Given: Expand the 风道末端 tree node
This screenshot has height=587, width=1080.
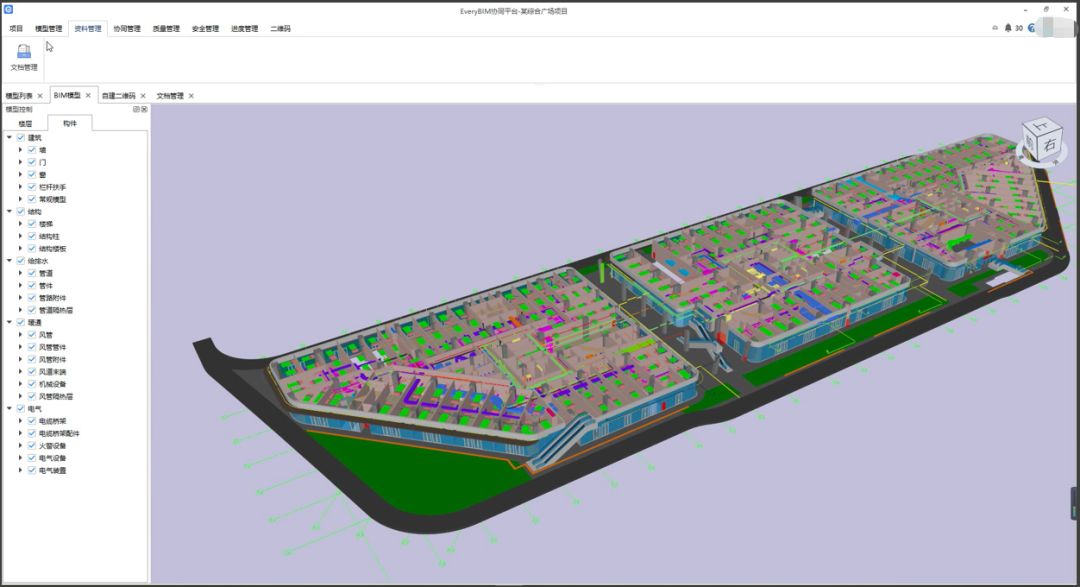Looking at the screenshot, I should (x=21, y=372).
